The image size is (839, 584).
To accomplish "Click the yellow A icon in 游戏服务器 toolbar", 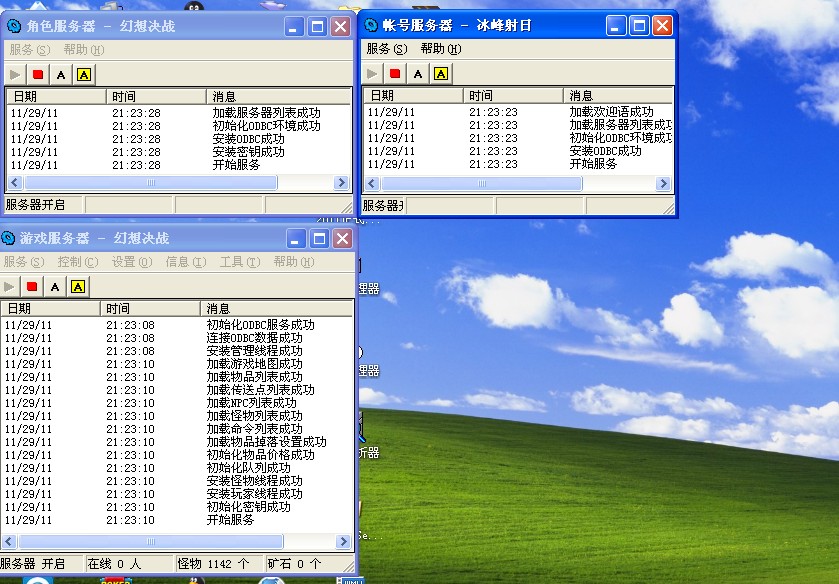I will 78,287.
